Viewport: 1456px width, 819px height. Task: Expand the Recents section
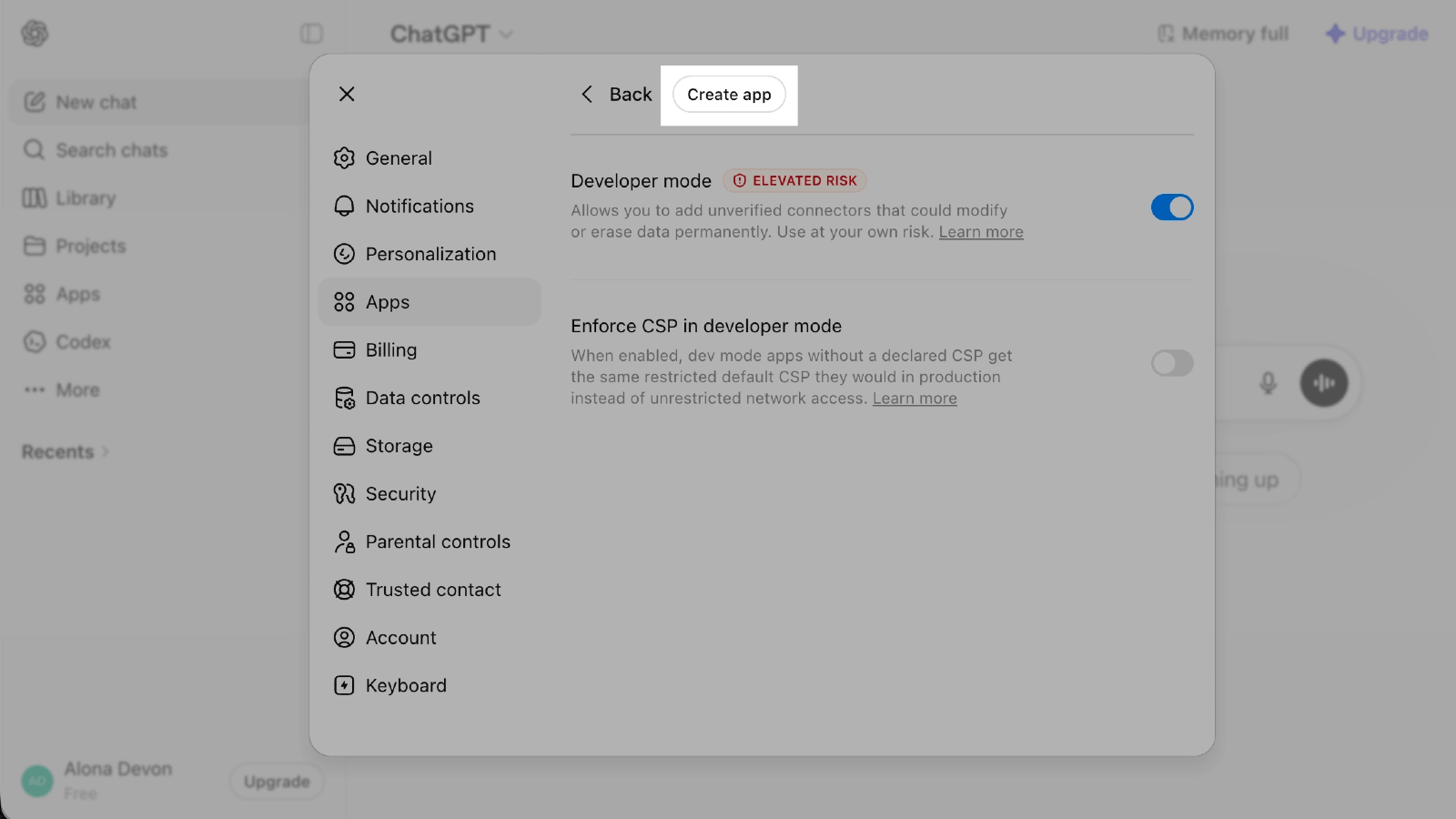(66, 452)
